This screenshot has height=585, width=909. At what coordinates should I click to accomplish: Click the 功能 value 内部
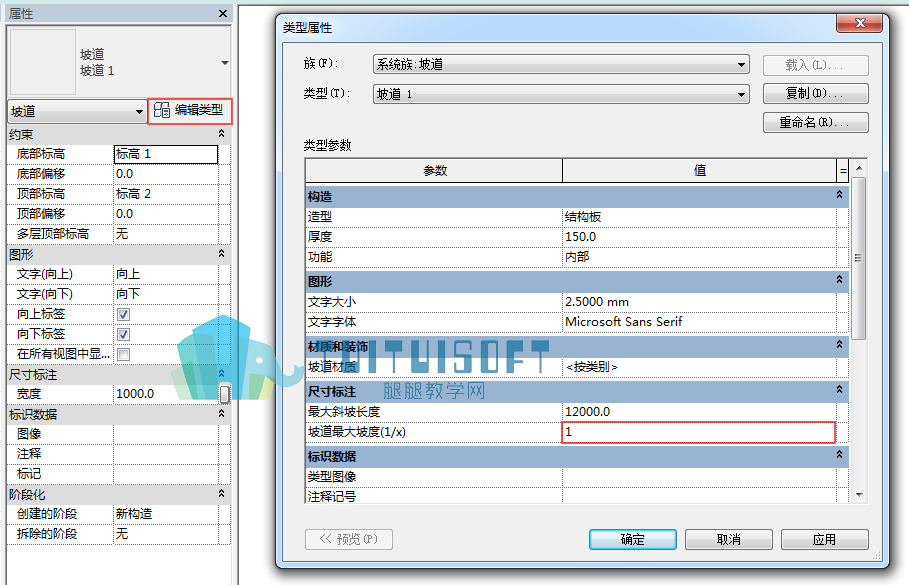point(699,257)
